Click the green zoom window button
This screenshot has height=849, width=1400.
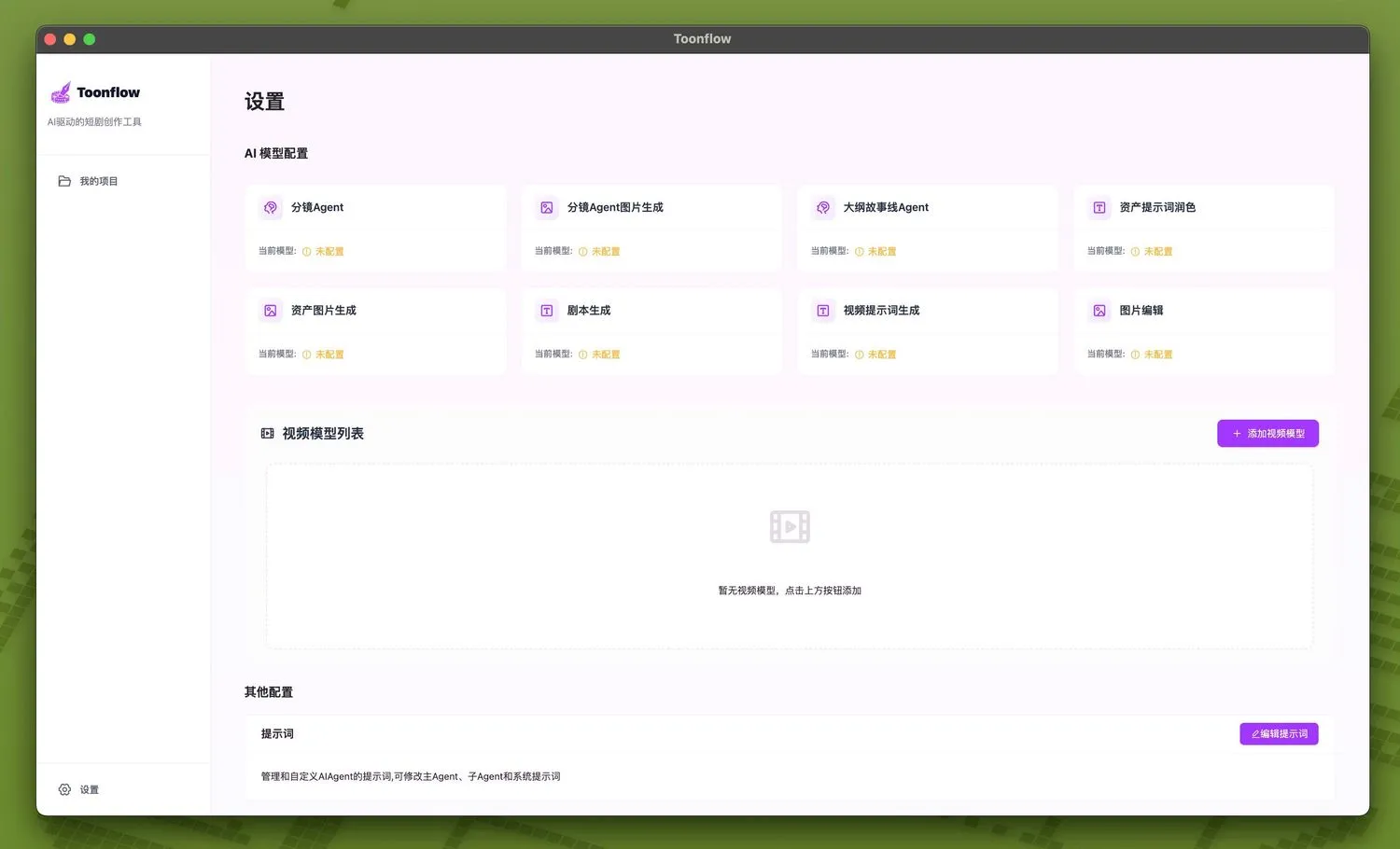click(x=90, y=39)
